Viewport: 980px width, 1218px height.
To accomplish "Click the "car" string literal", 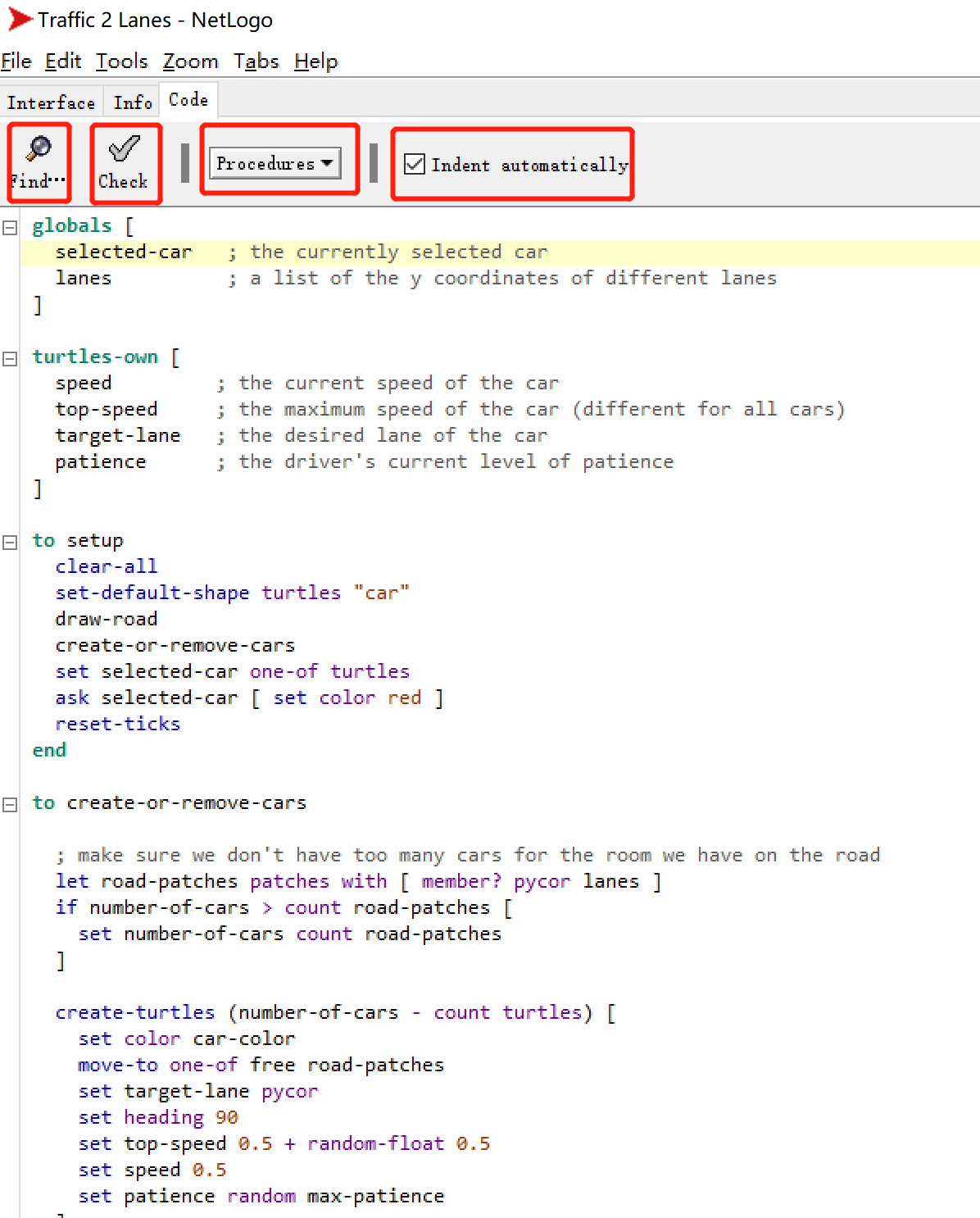I will click(382, 593).
